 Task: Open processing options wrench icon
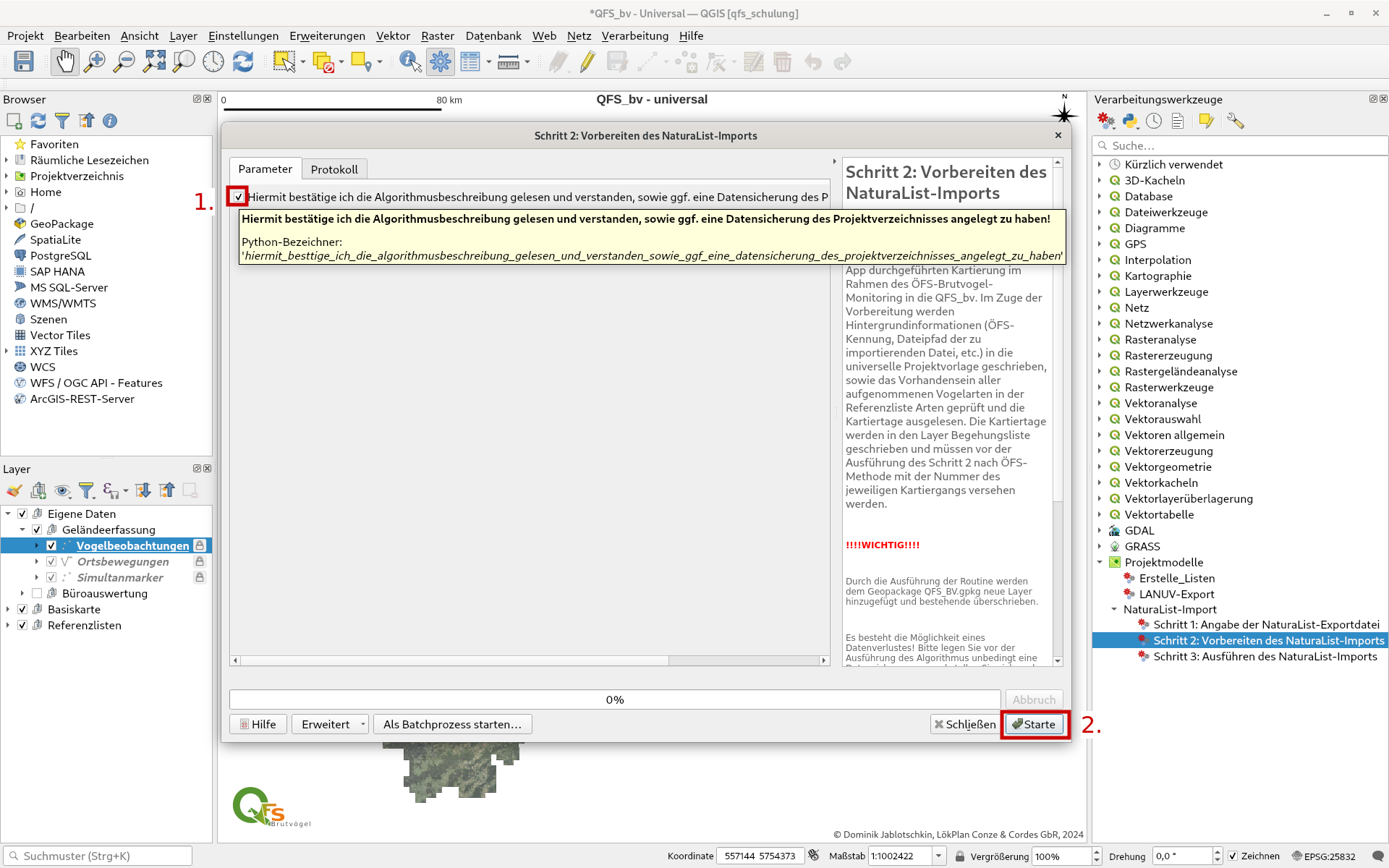tap(1236, 122)
